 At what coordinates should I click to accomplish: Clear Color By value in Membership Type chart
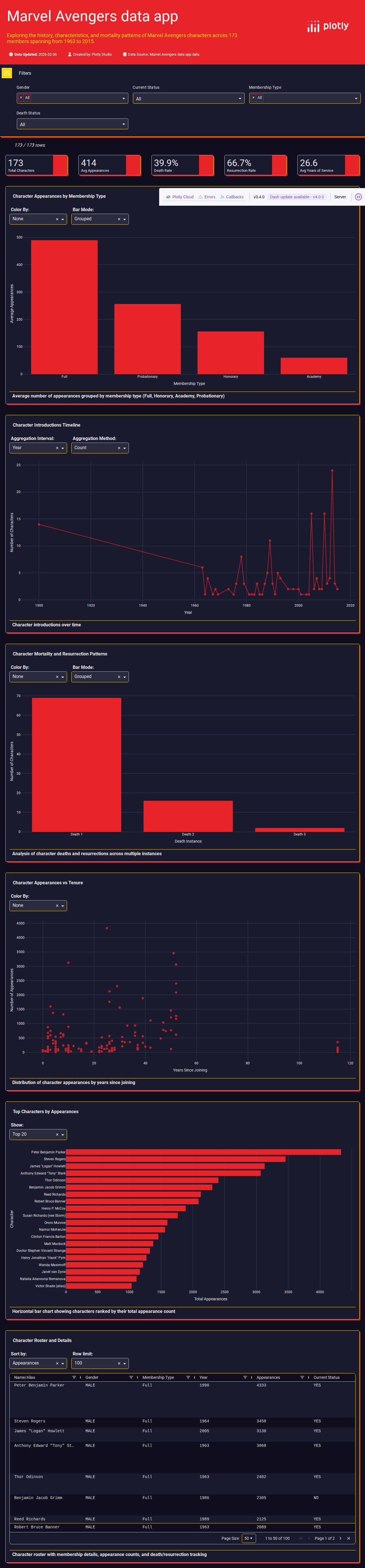coord(57,219)
